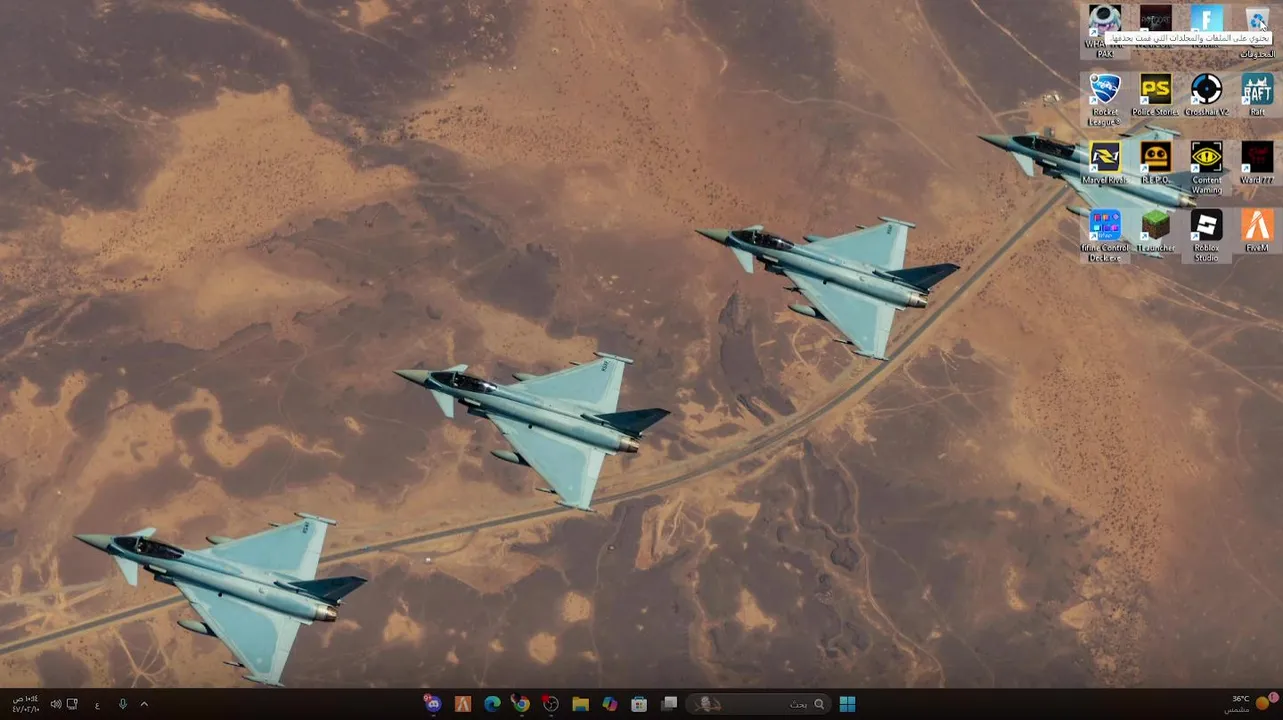Viewport: 1283px width, 720px height.
Task: Open the network status tray icon
Action: click(72, 704)
